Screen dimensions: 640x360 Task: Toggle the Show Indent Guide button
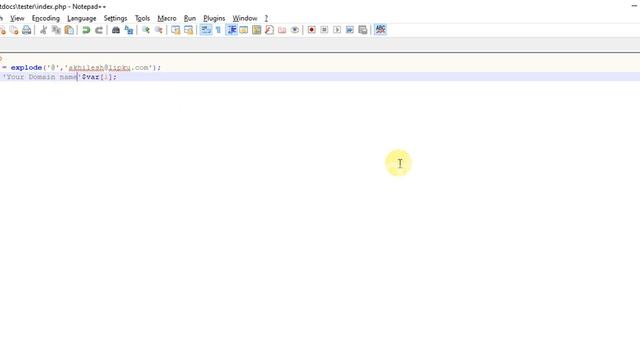[x=232, y=30]
